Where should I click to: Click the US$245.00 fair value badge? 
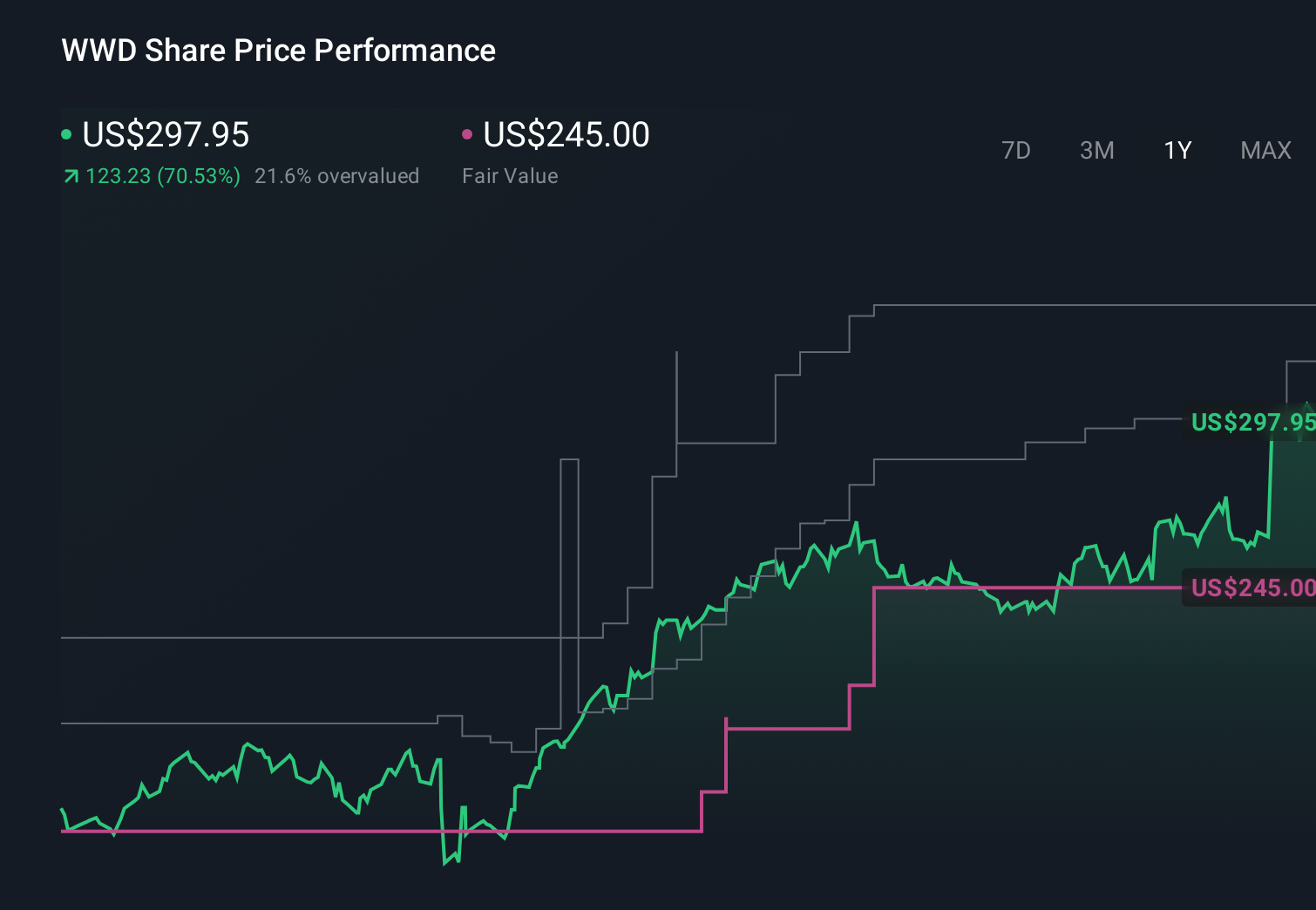click(x=1252, y=588)
